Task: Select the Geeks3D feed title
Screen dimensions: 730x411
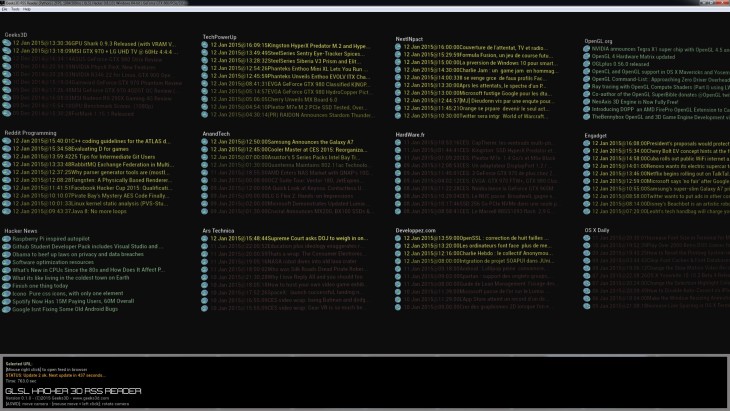Action: tap(16, 35)
